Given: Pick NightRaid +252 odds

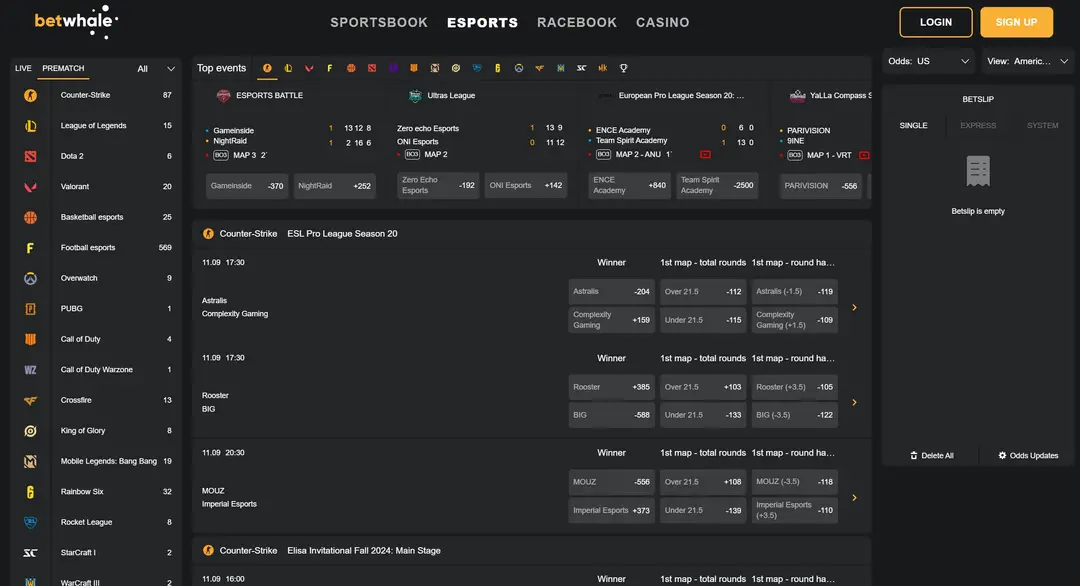Looking at the screenshot, I should [334, 186].
